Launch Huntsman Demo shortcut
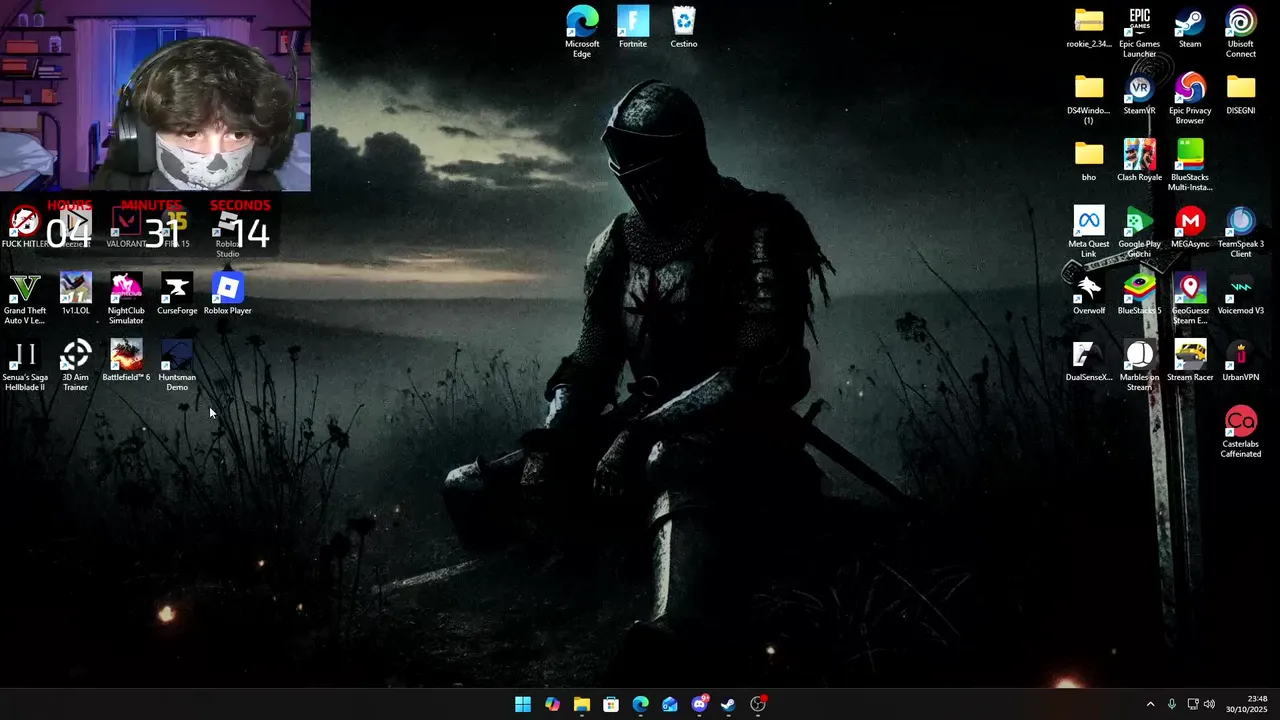1280x720 pixels. [x=177, y=365]
